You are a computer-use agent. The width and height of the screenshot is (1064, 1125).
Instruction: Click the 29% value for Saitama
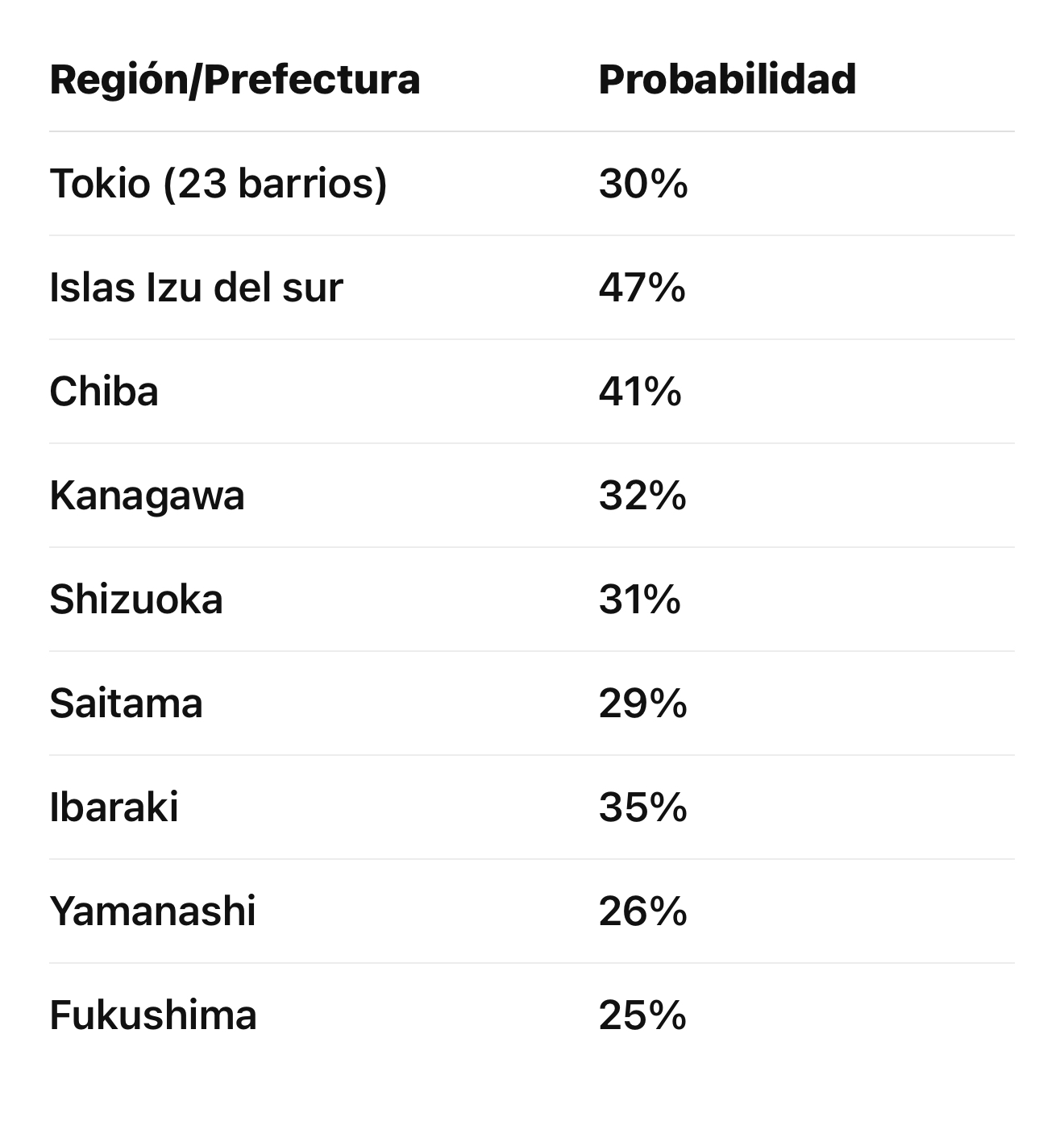[642, 704]
